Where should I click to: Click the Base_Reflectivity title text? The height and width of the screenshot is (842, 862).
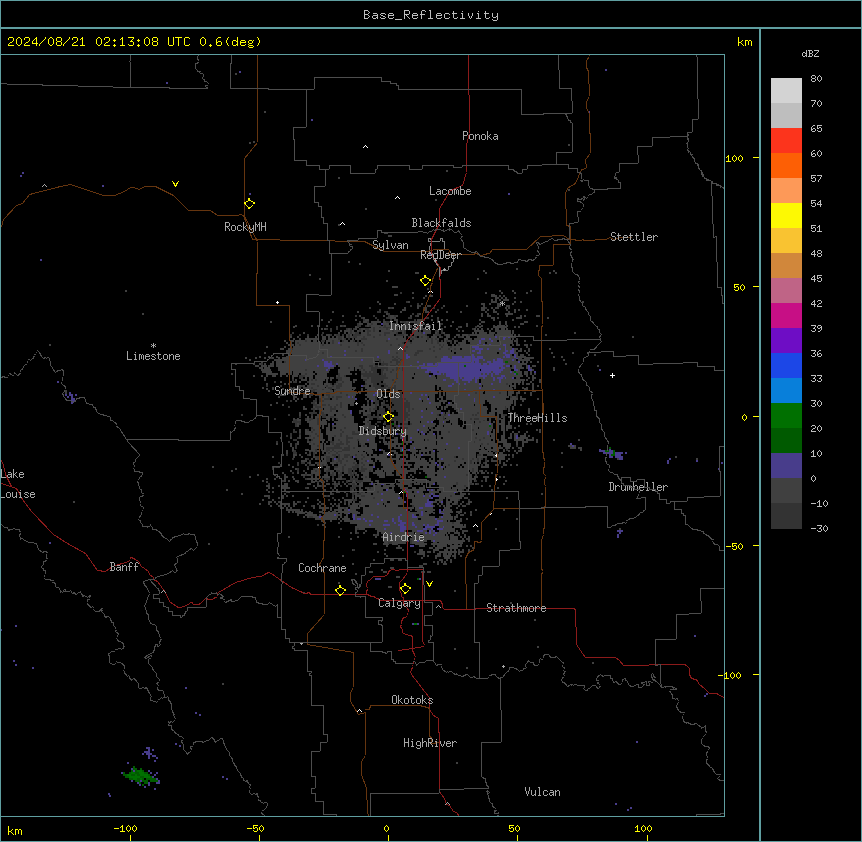click(431, 15)
